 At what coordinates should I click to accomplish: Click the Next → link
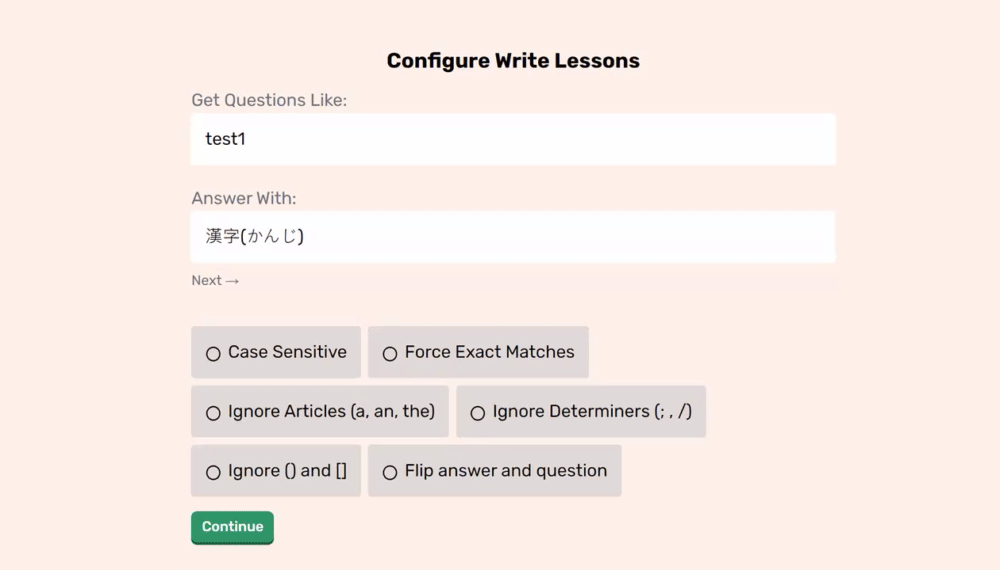[x=215, y=281]
